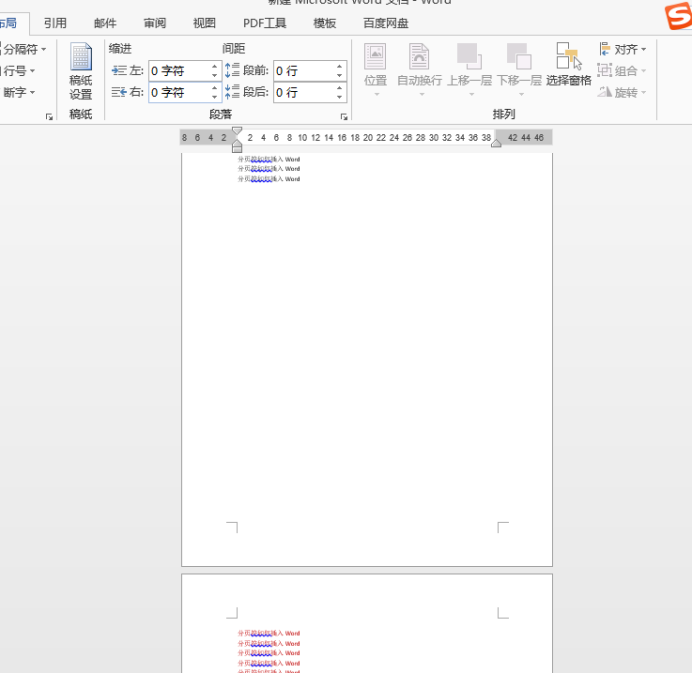693x674 pixels.
Task: Click the 组合 group icon
Action: [x=604, y=71]
